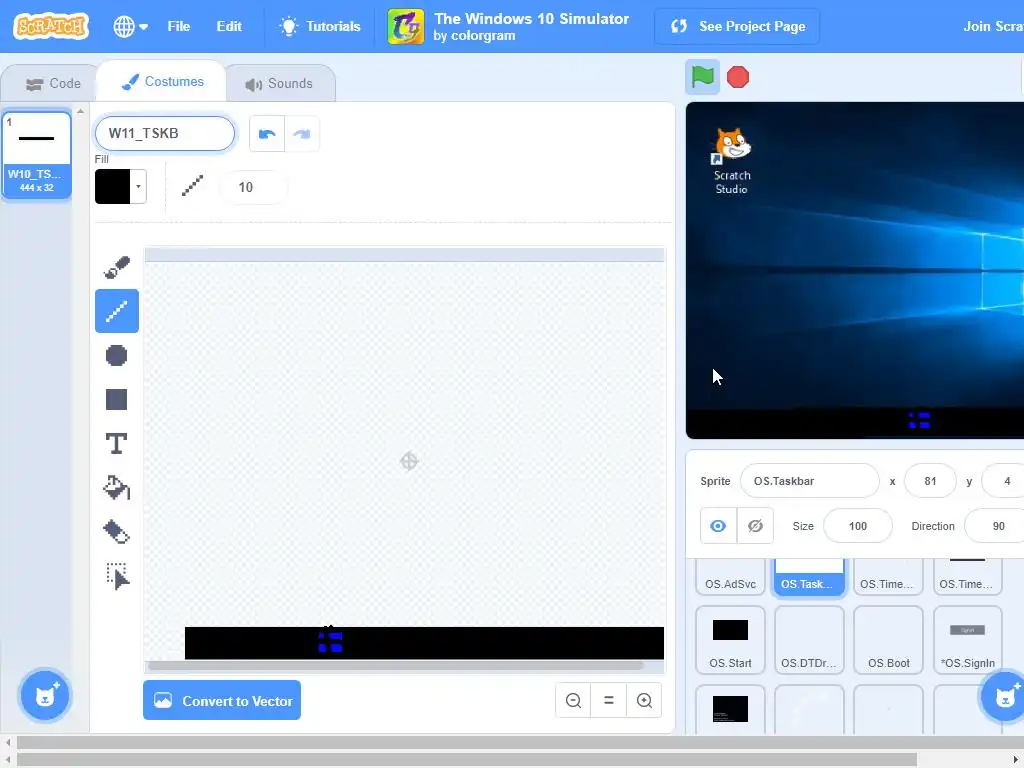Viewport: 1024px width, 768px height.
Task: Select the Text tool
Action: click(x=117, y=443)
